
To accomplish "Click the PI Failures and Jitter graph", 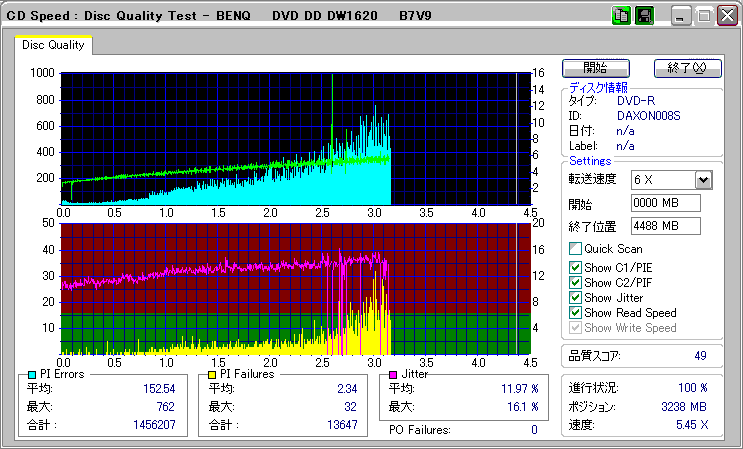I will click(296, 289).
